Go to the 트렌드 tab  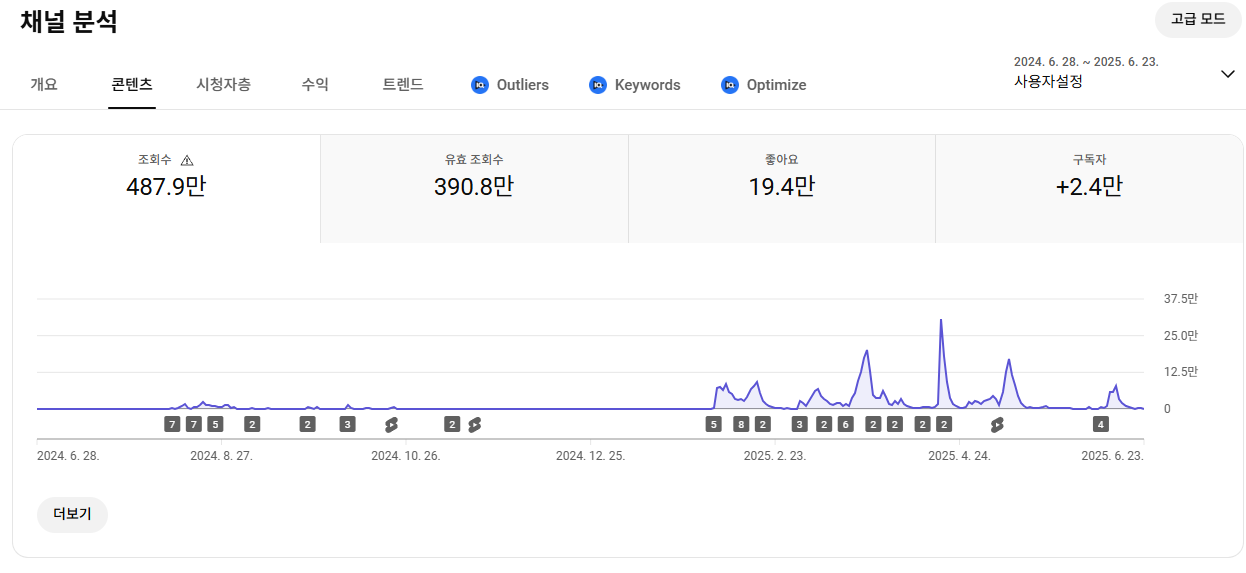pos(403,85)
